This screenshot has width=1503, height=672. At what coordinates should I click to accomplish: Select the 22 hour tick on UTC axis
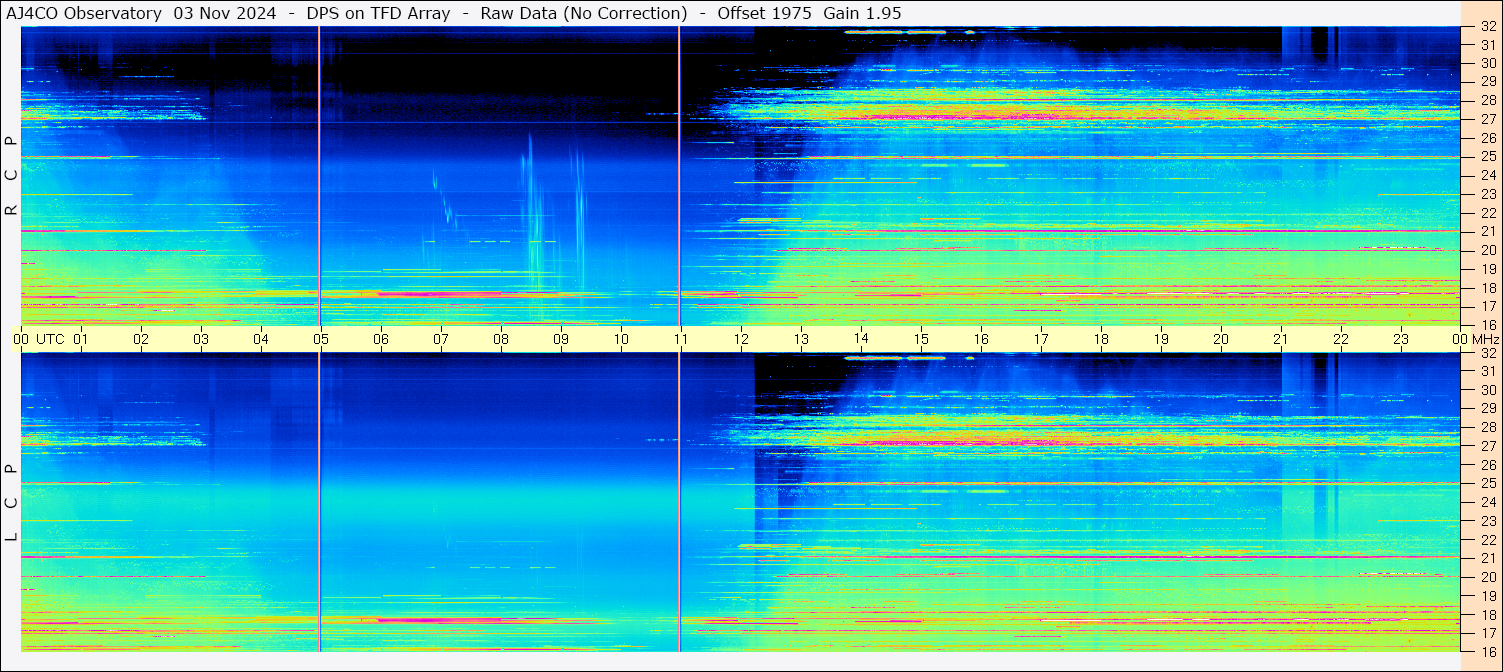1341,339
